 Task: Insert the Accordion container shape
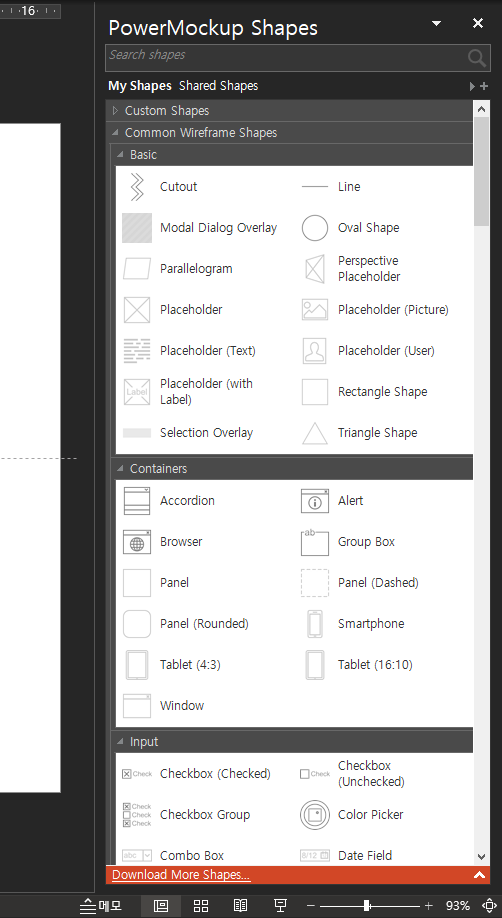click(136, 501)
